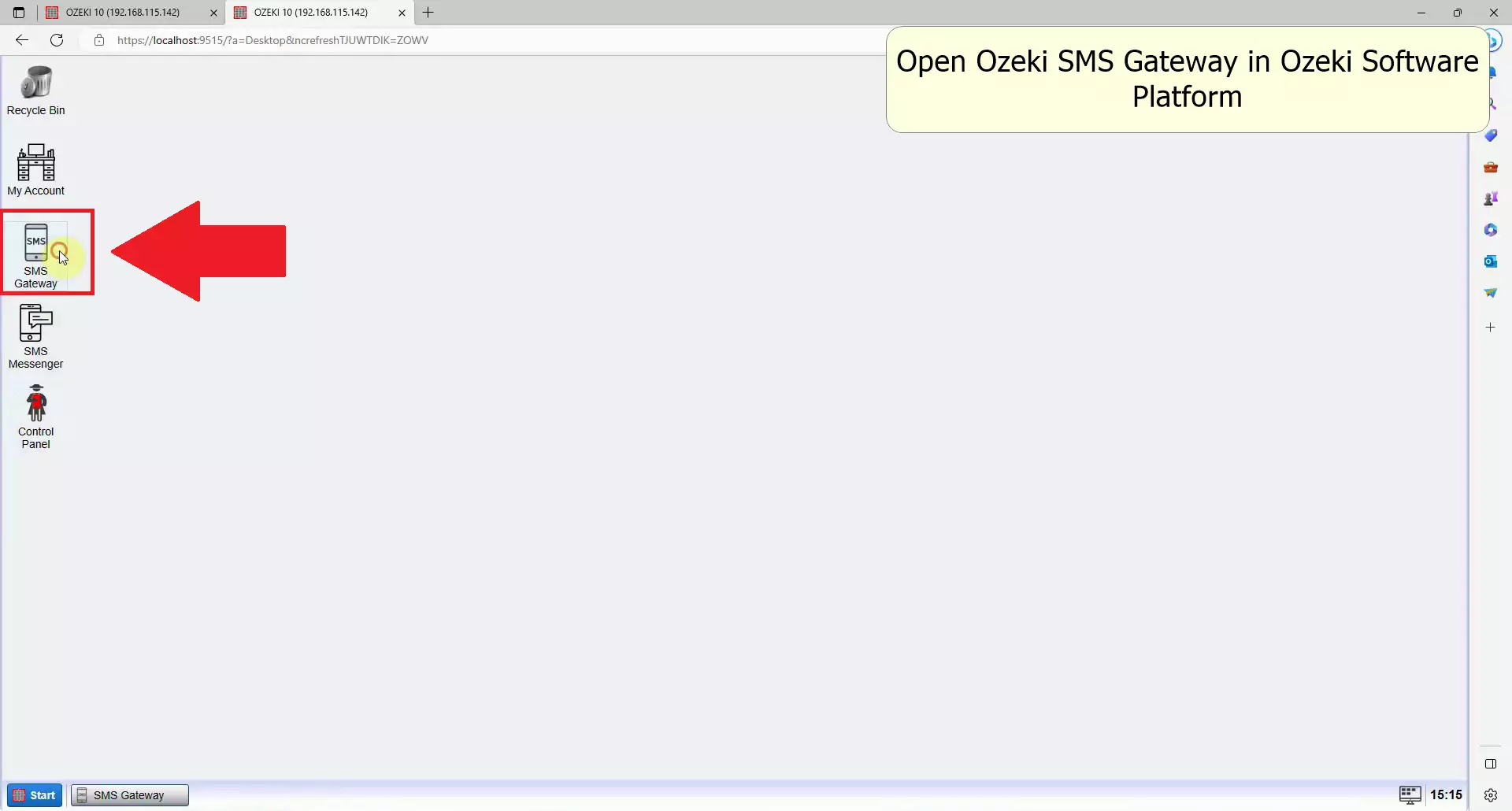Click the Ozeki Start button
Screen dimensions: 1512x811
pyautogui.click(x=35, y=795)
